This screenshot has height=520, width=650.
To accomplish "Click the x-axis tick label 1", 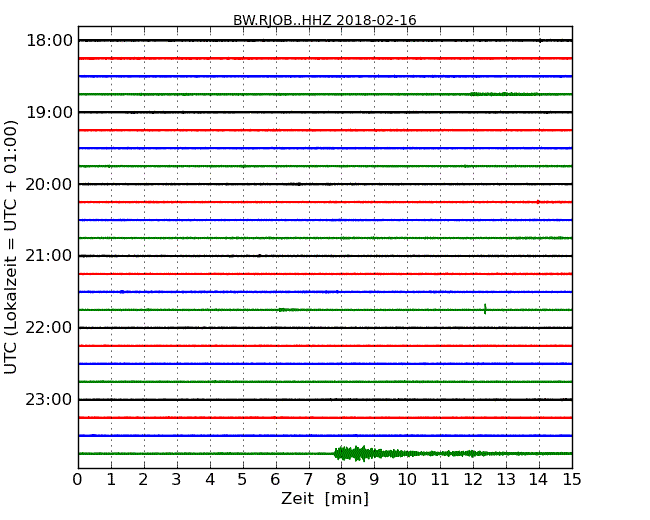I will pos(111,480).
